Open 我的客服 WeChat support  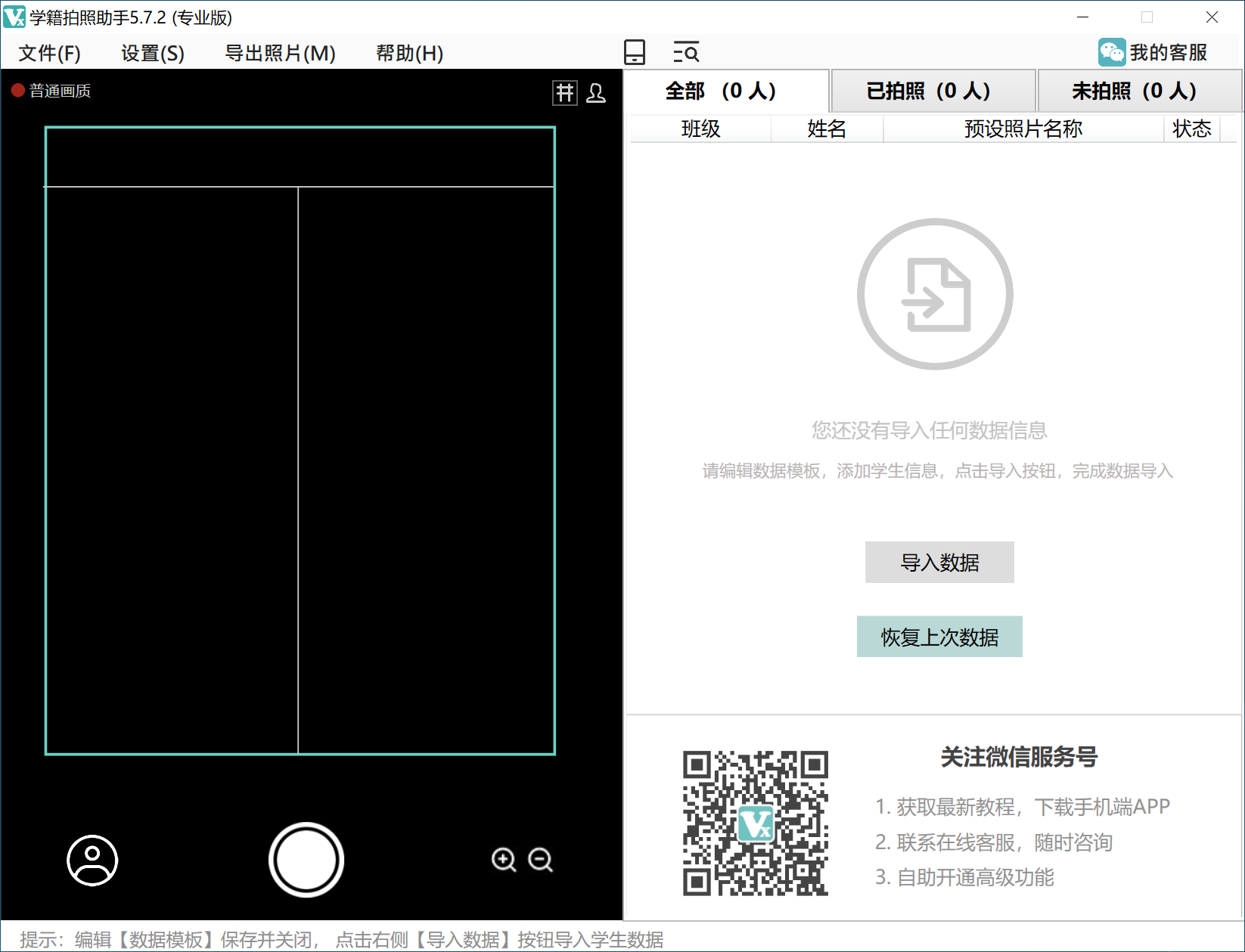pyautogui.click(x=1153, y=52)
